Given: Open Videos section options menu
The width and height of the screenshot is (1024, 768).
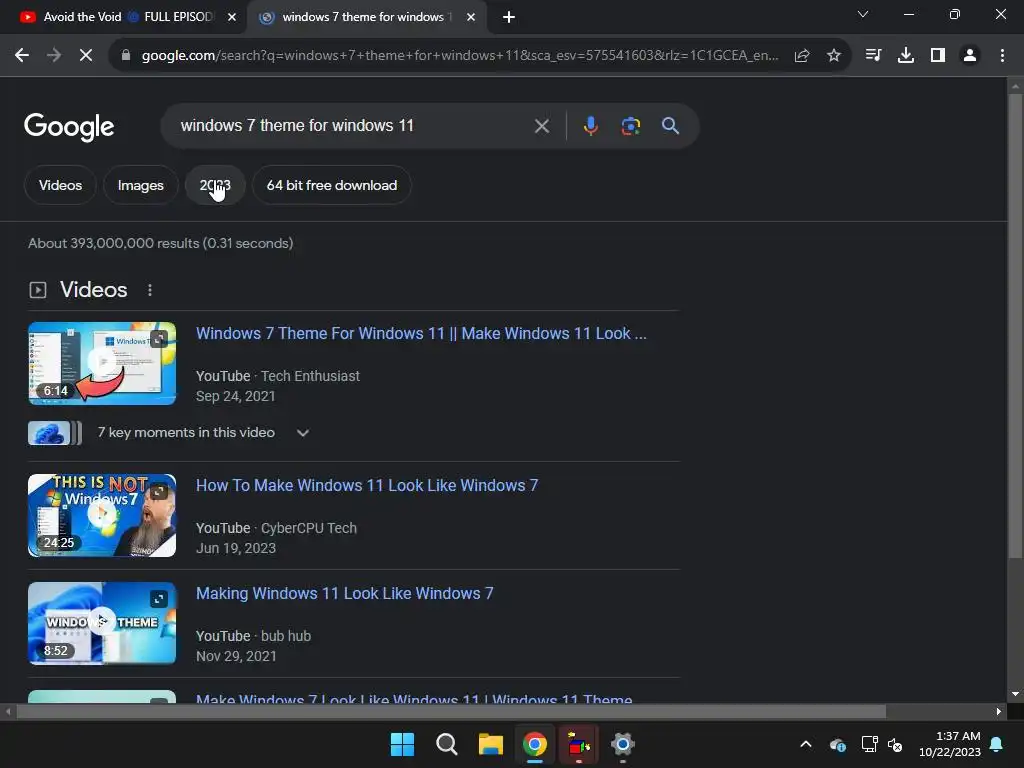Looking at the screenshot, I should 150,290.
